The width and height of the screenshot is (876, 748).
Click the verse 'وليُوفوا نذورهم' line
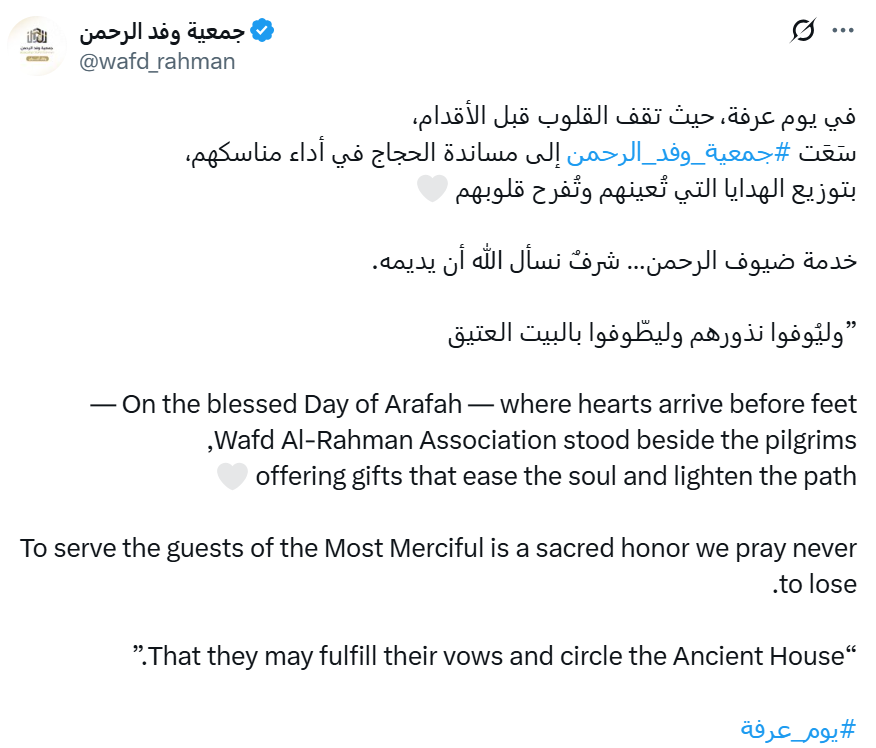tap(652, 333)
